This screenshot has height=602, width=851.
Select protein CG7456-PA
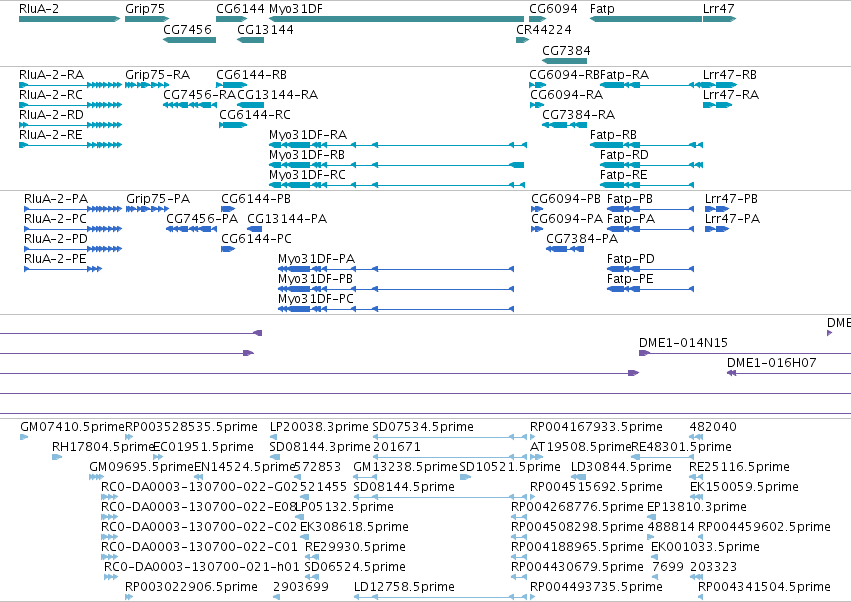(192, 229)
